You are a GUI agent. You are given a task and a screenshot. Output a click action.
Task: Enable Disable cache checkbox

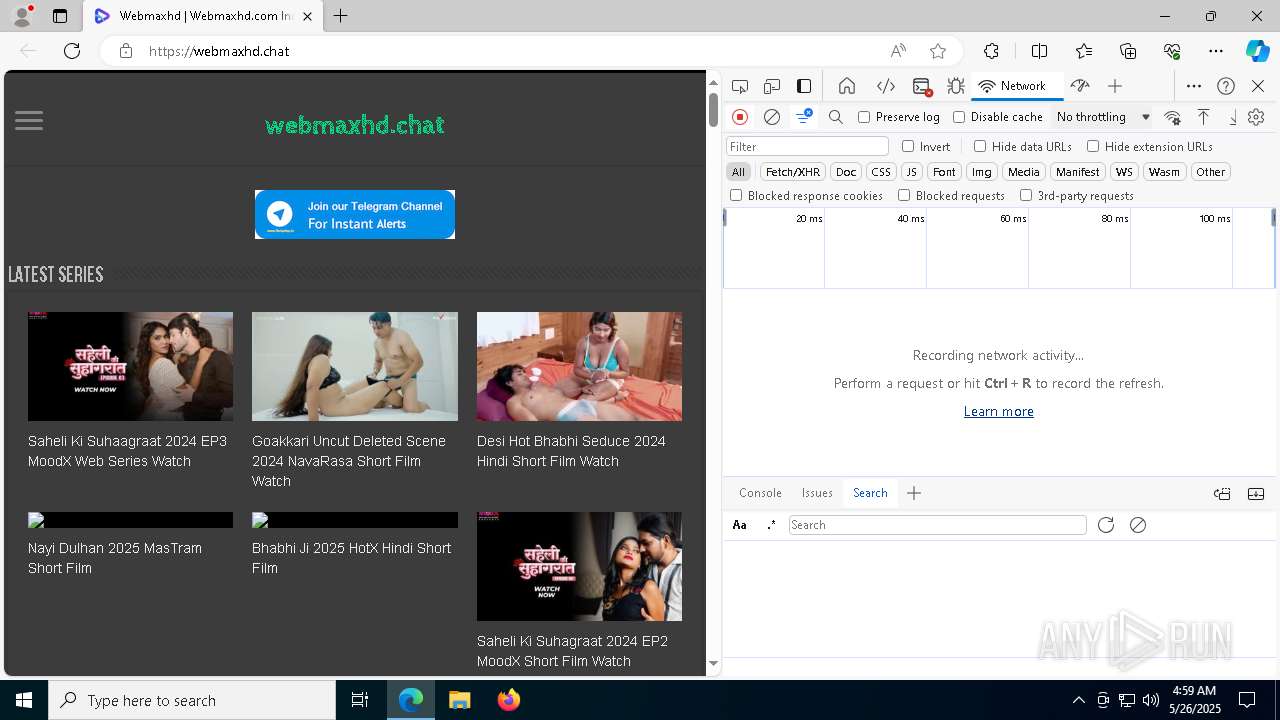tap(959, 117)
